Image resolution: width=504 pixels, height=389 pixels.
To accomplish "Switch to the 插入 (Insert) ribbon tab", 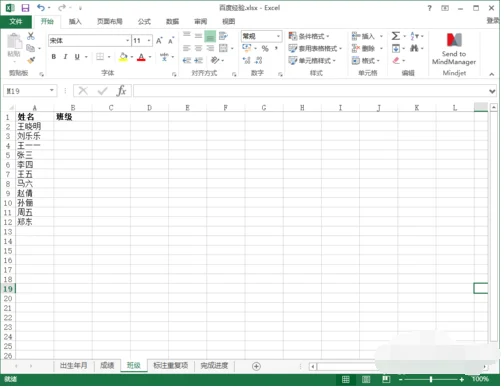I will [x=75, y=22].
